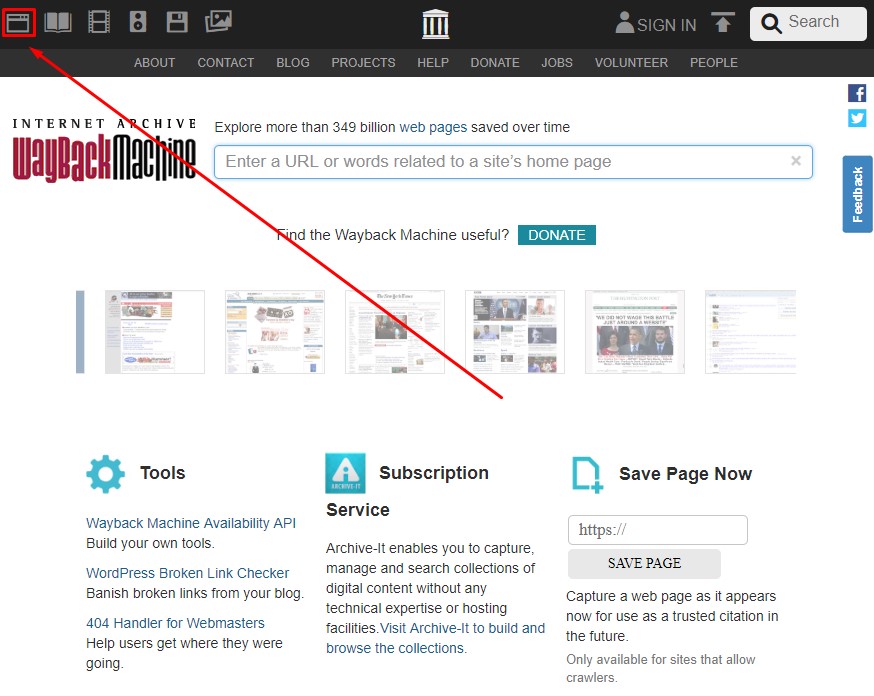Open the Video film strip icon

click(x=99, y=22)
